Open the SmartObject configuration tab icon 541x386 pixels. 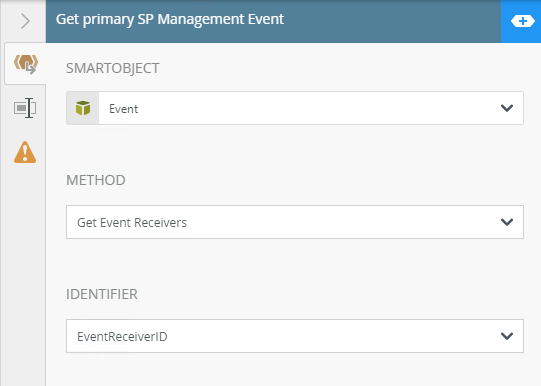pos(26,64)
